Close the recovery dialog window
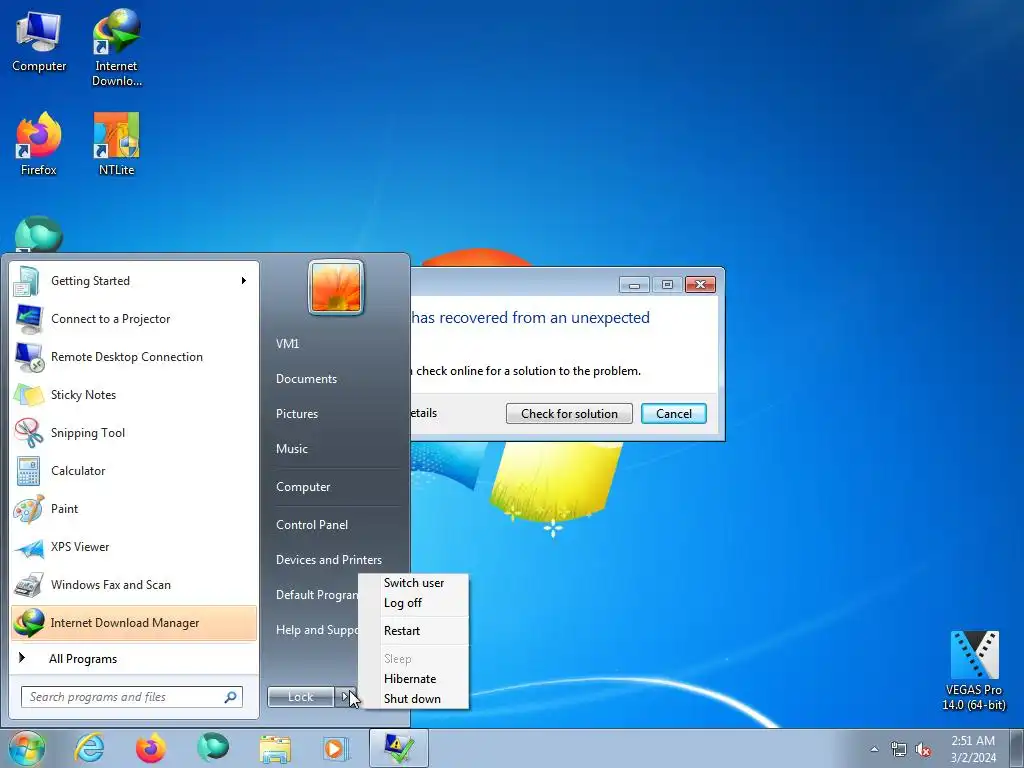Viewport: 1024px width, 768px height. click(700, 284)
